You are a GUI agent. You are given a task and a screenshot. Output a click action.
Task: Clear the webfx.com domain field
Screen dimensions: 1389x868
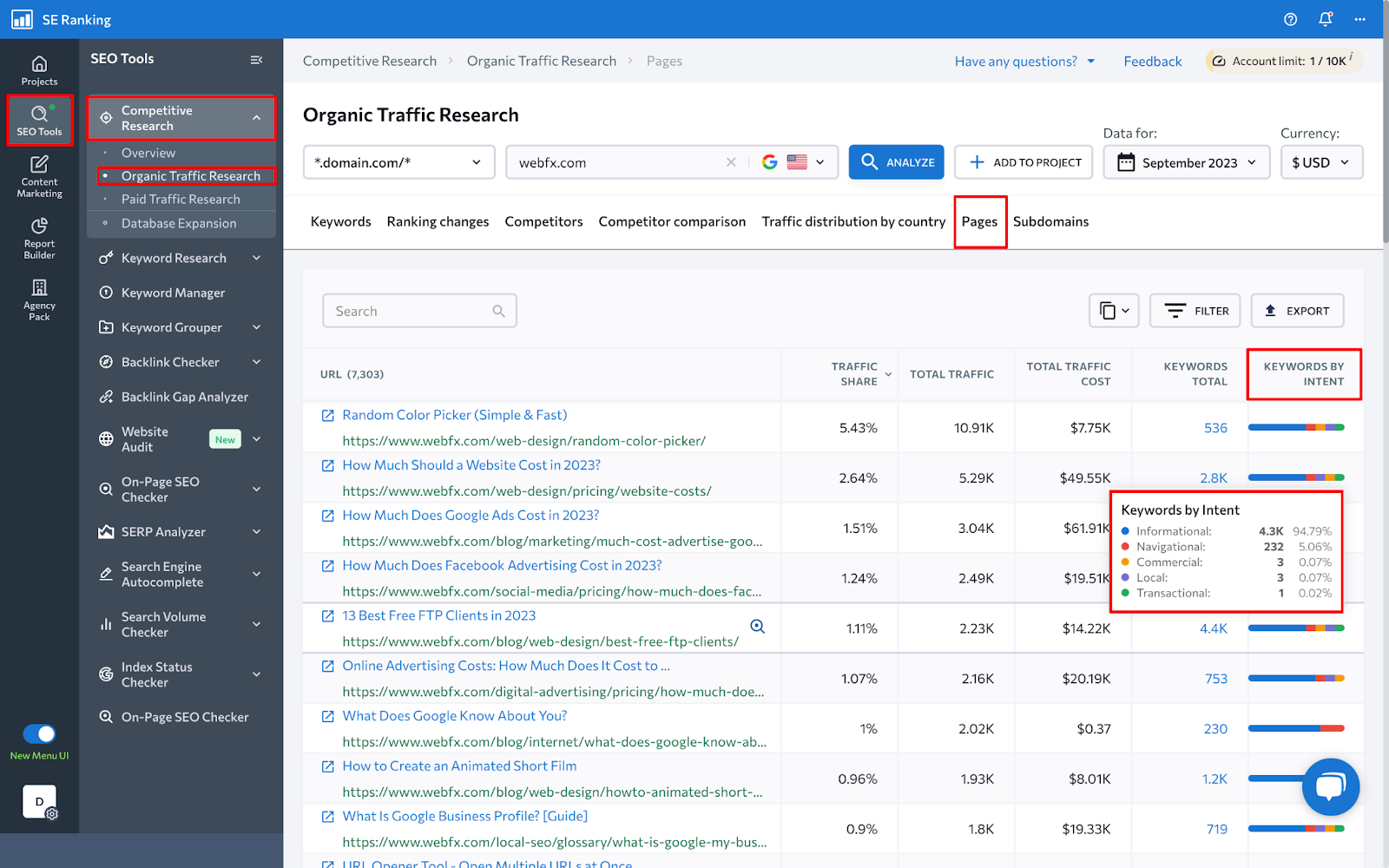point(731,162)
